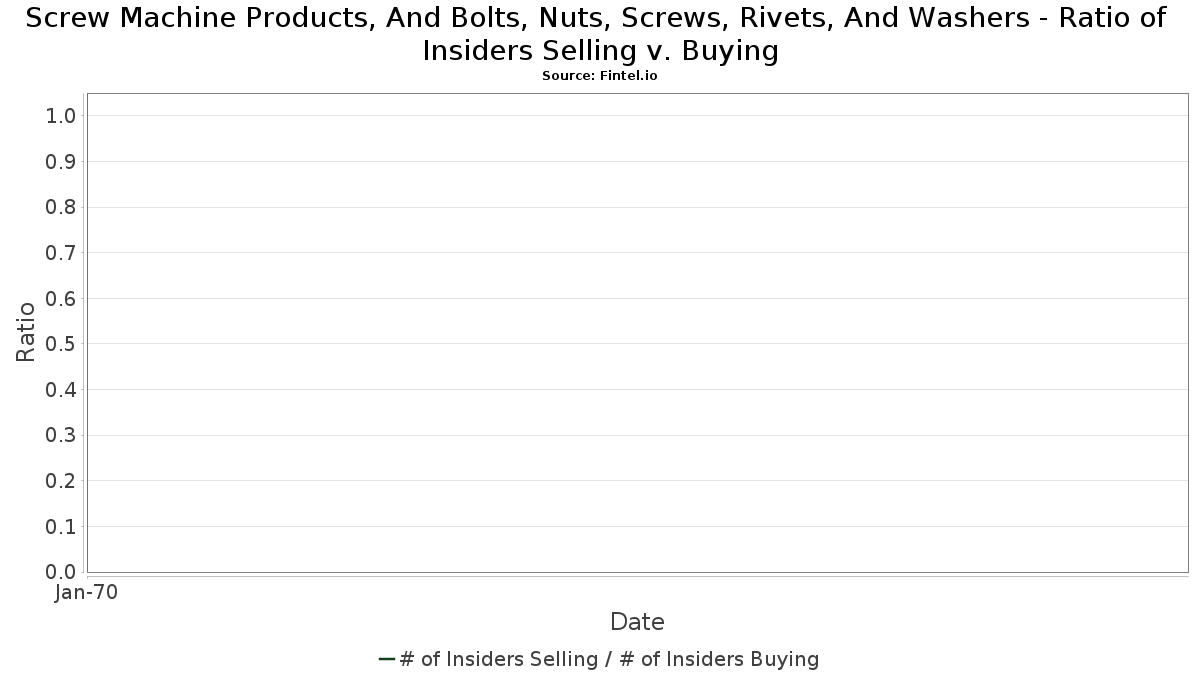
Task: Click the 0.0 y-axis tick label
Action: point(61,572)
